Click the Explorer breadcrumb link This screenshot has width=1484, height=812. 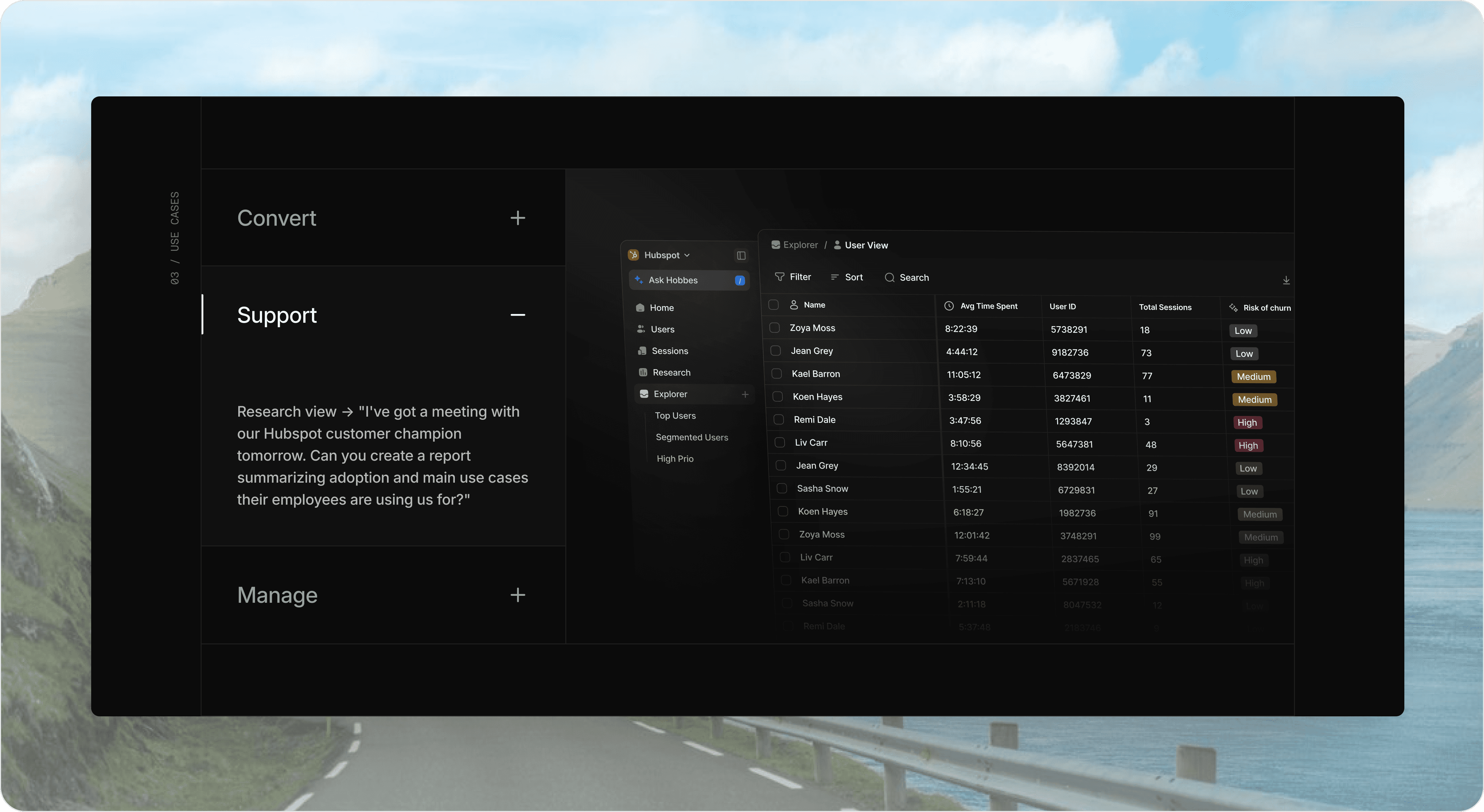pyautogui.click(x=800, y=245)
